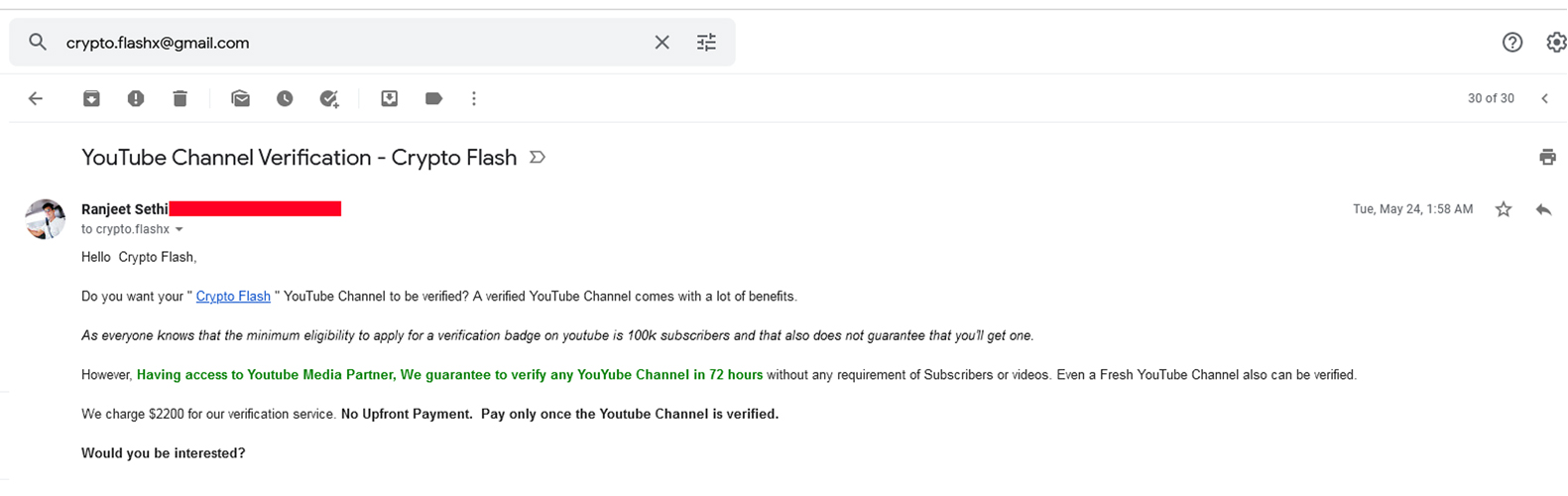This screenshot has width=1568, height=496.
Task: Print the conversation with printer icon
Action: [1547, 157]
